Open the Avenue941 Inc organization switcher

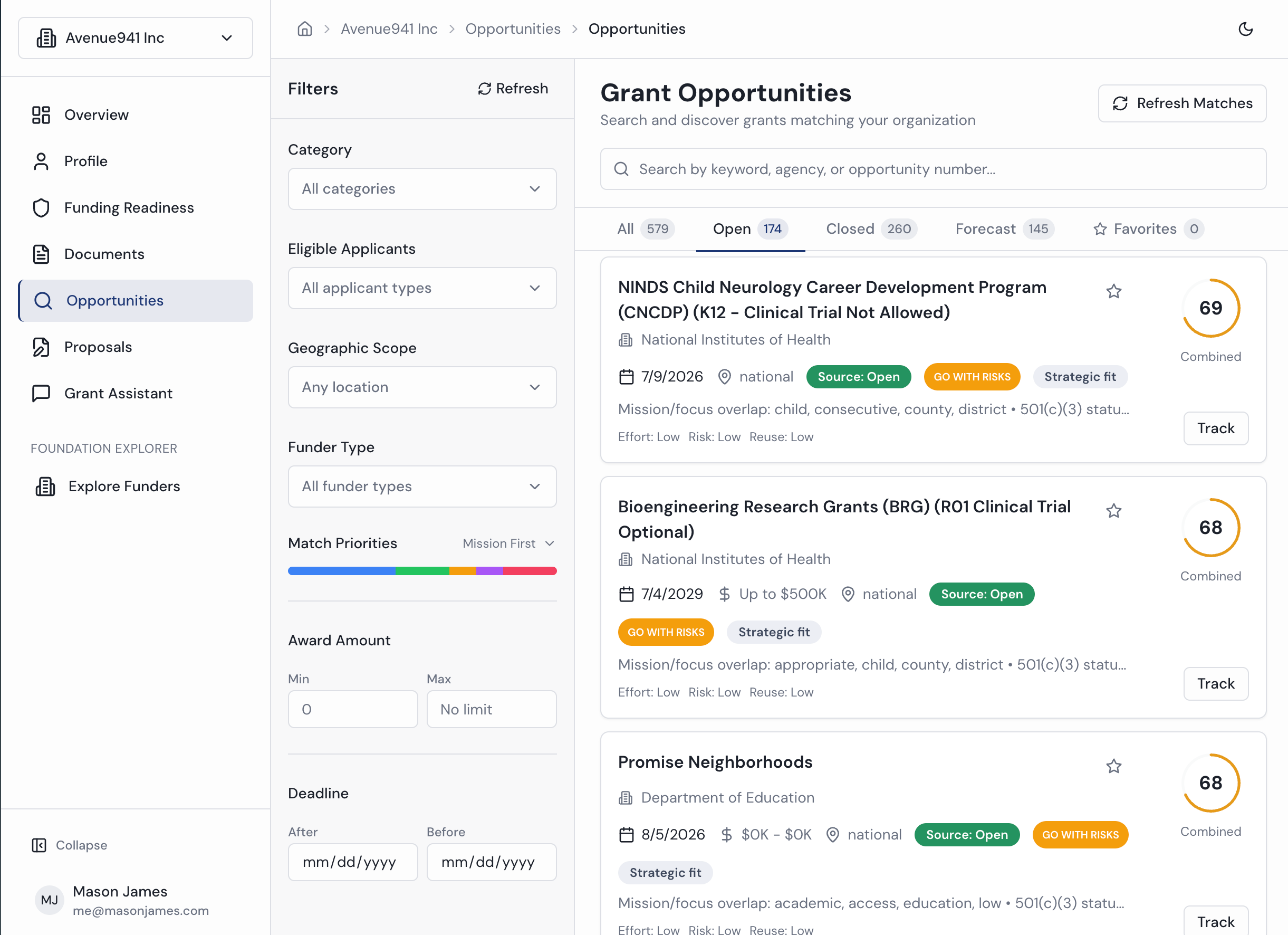[x=135, y=38]
